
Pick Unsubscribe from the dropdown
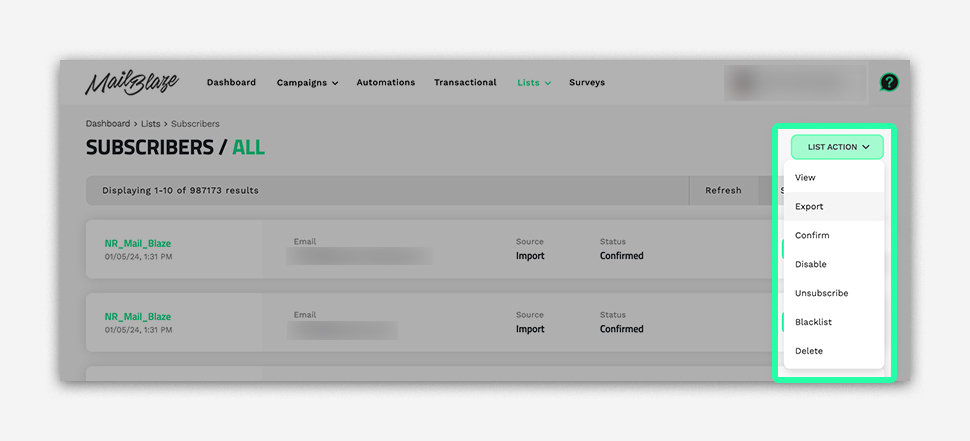pos(821,294)
